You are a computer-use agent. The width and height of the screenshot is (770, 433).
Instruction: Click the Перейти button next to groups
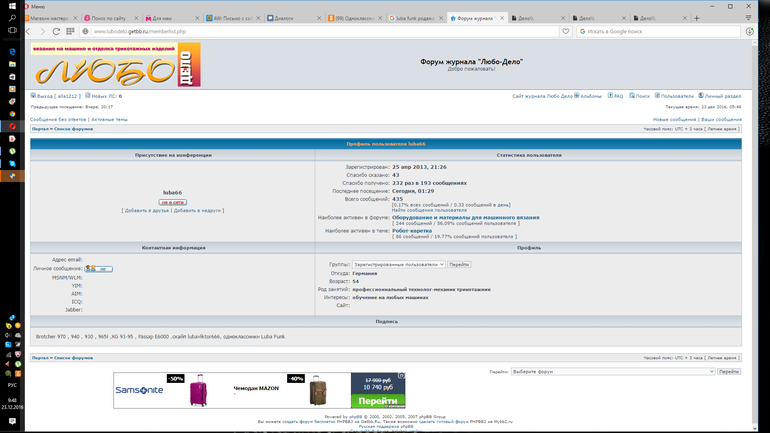[x=459, y=264]
